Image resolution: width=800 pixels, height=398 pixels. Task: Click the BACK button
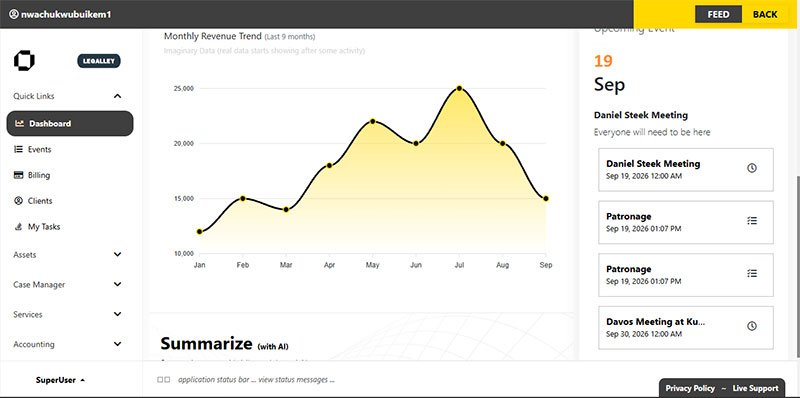pyautogui.click(x=765, y=14)
